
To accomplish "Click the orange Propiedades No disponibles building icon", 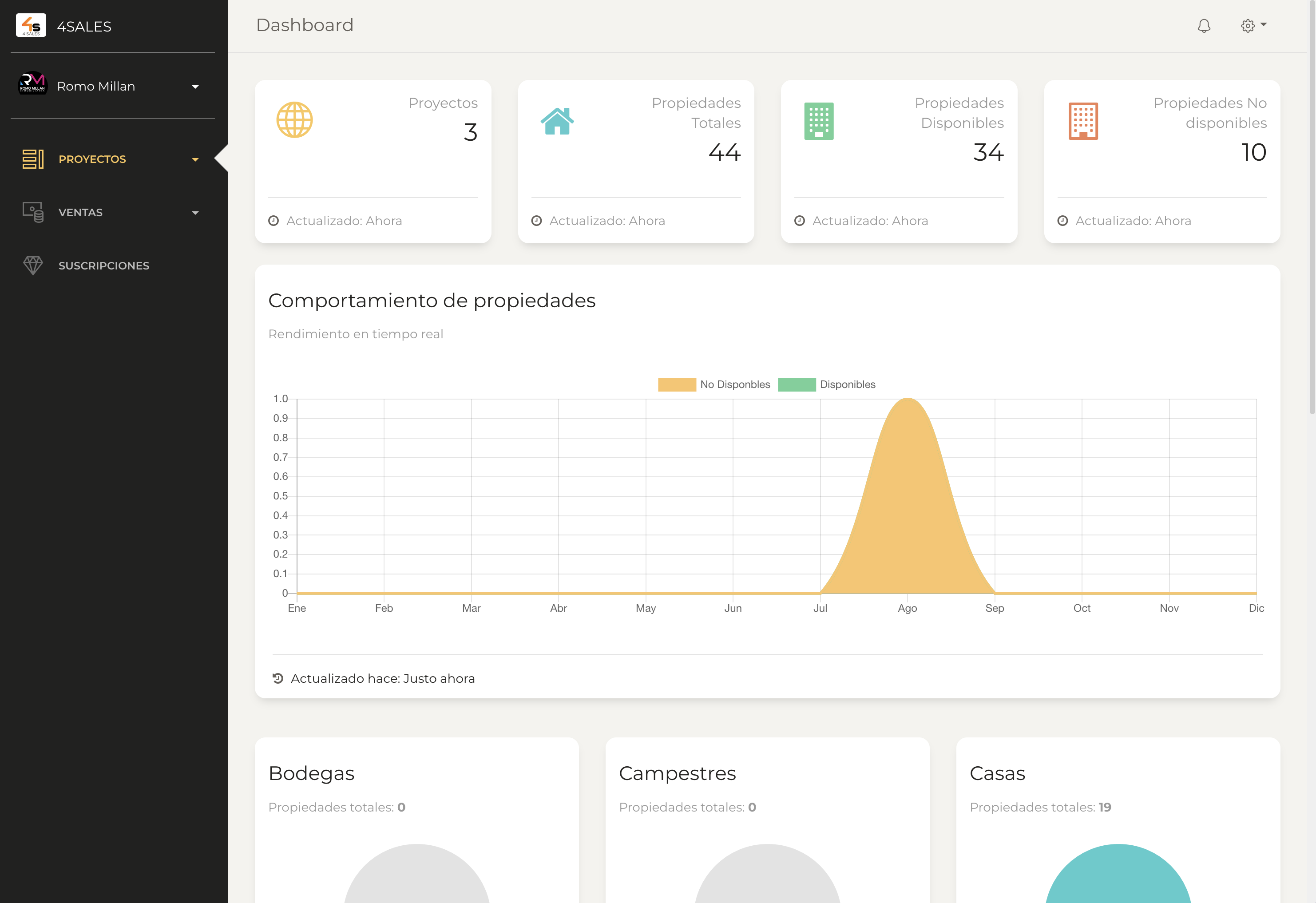I will coord(1083,121).
